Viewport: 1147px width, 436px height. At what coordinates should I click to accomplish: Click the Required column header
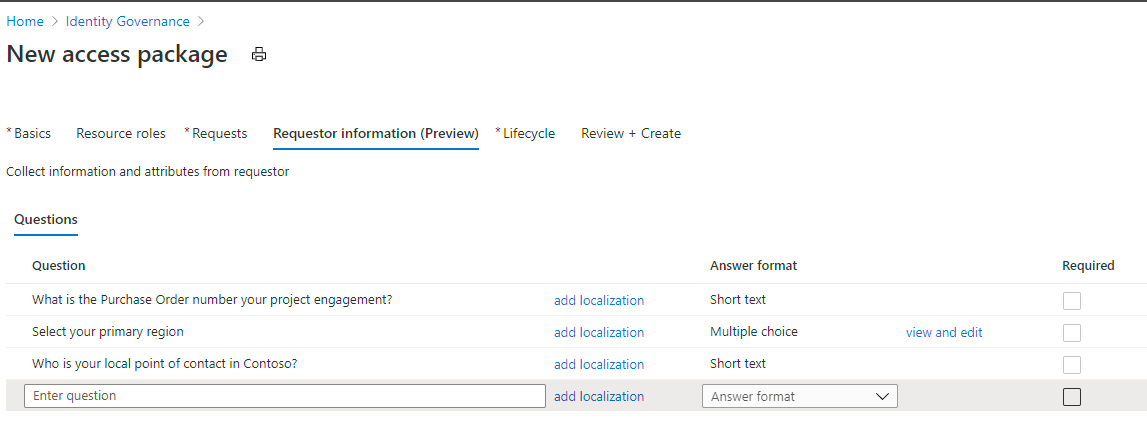1088,266
